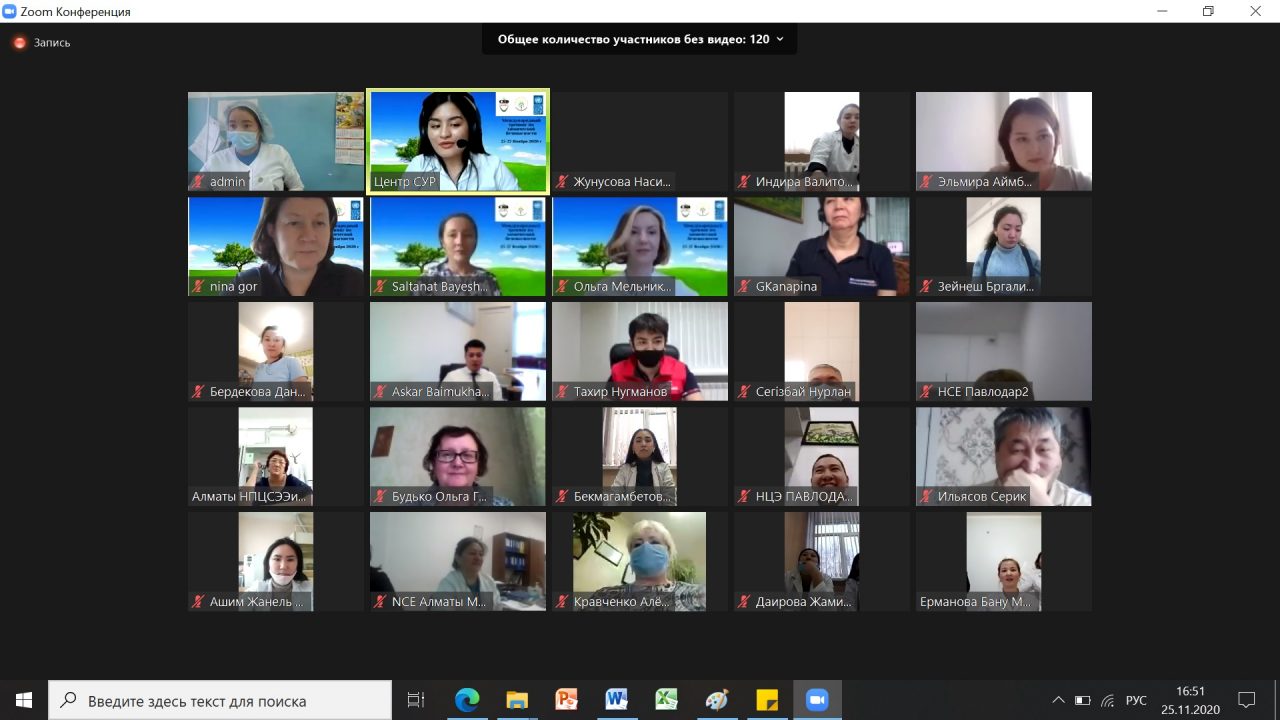Click the Windows search input field

(220, 700)
